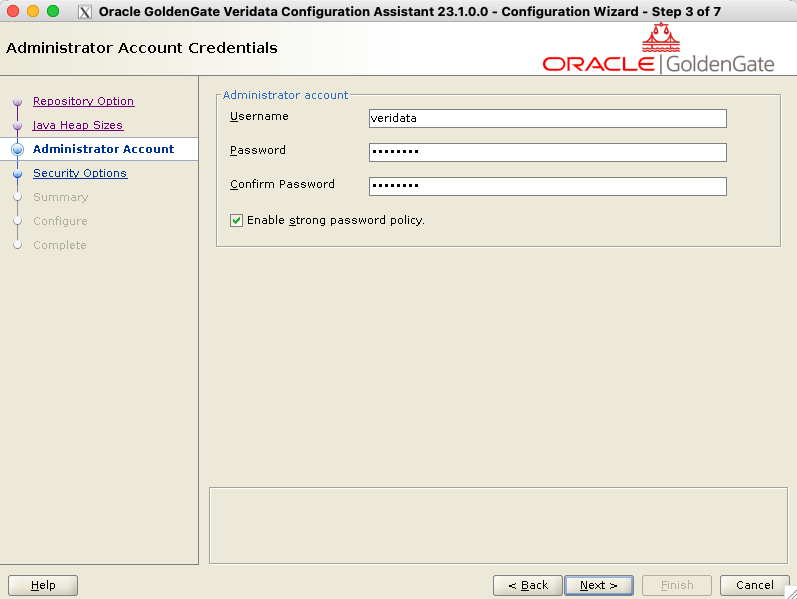Click the Oracle GoldenGate logo

click(x=658, y=49)
